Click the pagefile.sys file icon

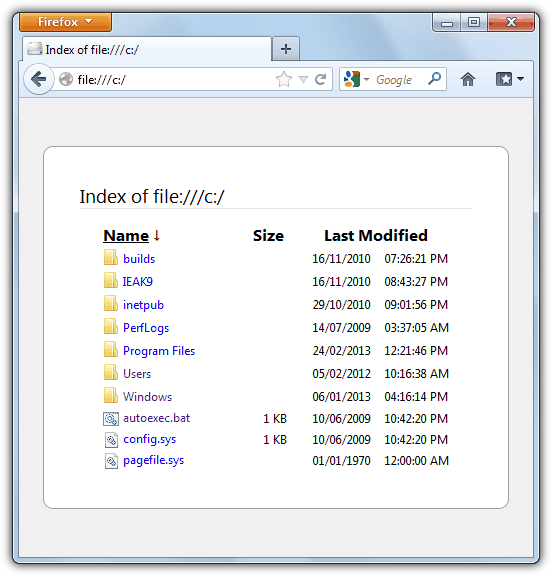[x=111, y=461]
